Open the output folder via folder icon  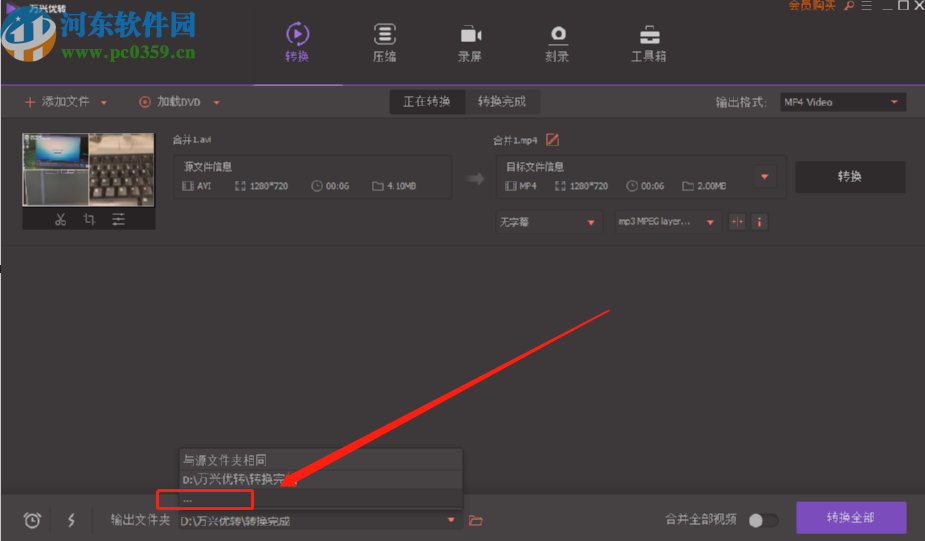click(x=475, y=520)
